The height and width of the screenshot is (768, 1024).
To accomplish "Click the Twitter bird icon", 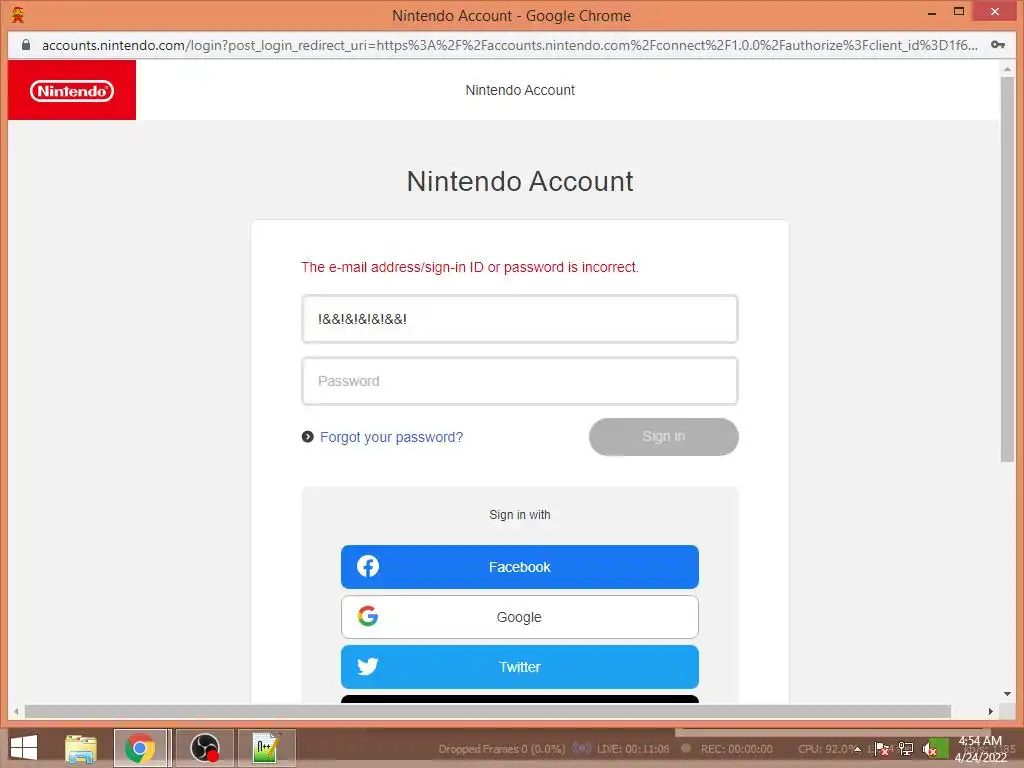I will [368, 666].
